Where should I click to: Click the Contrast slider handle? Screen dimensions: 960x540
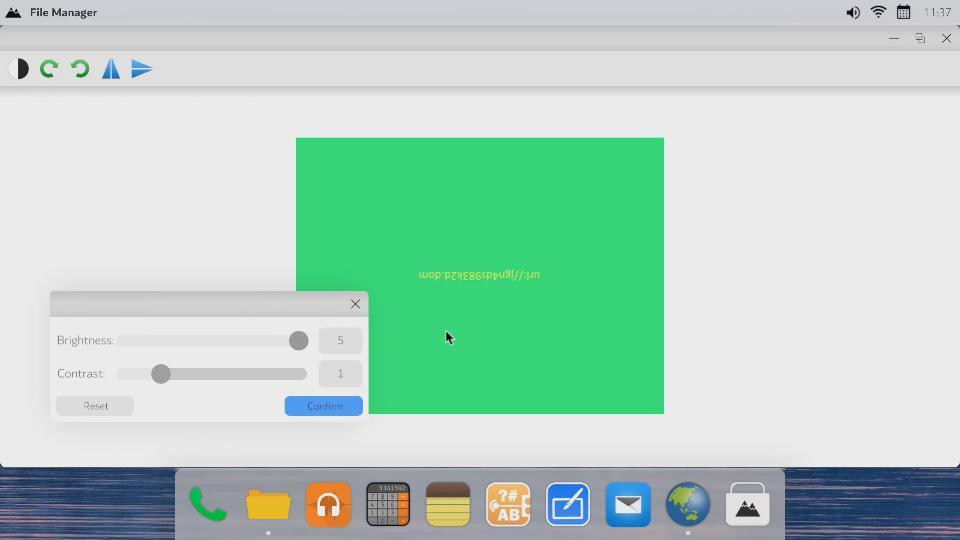click(x=161, y=373)
